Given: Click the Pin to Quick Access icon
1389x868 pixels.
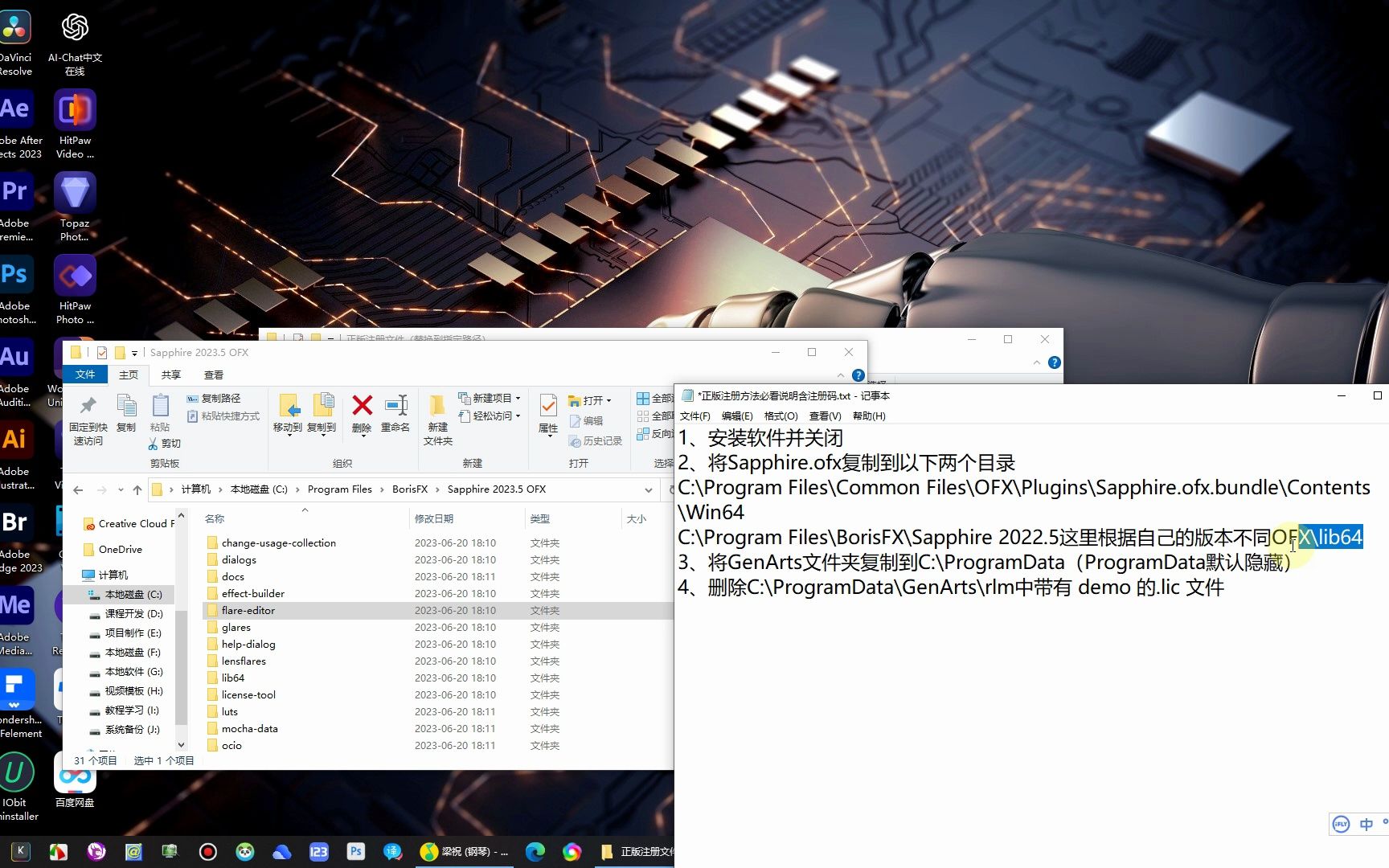Looking at the screenshot, I should click(88, 406).
